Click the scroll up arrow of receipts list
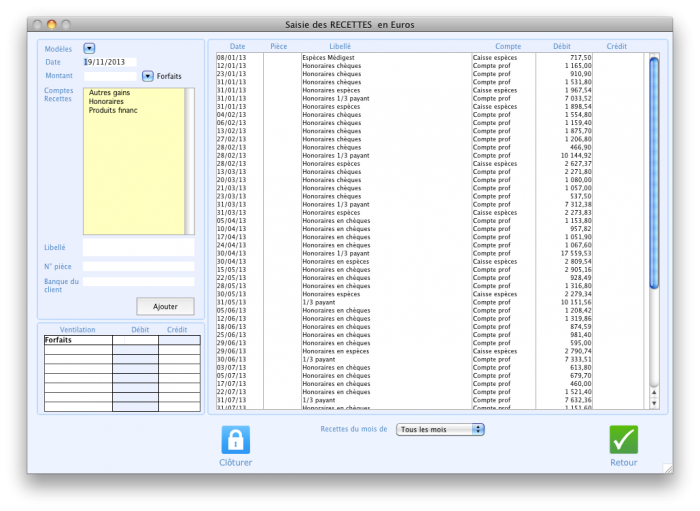Screen dimensions: 700x511 [654, 392]
